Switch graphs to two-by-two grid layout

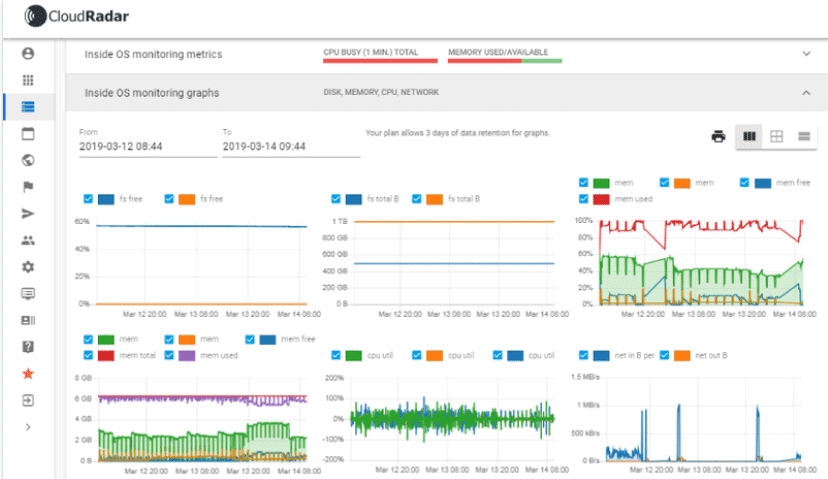click(776, 136)
